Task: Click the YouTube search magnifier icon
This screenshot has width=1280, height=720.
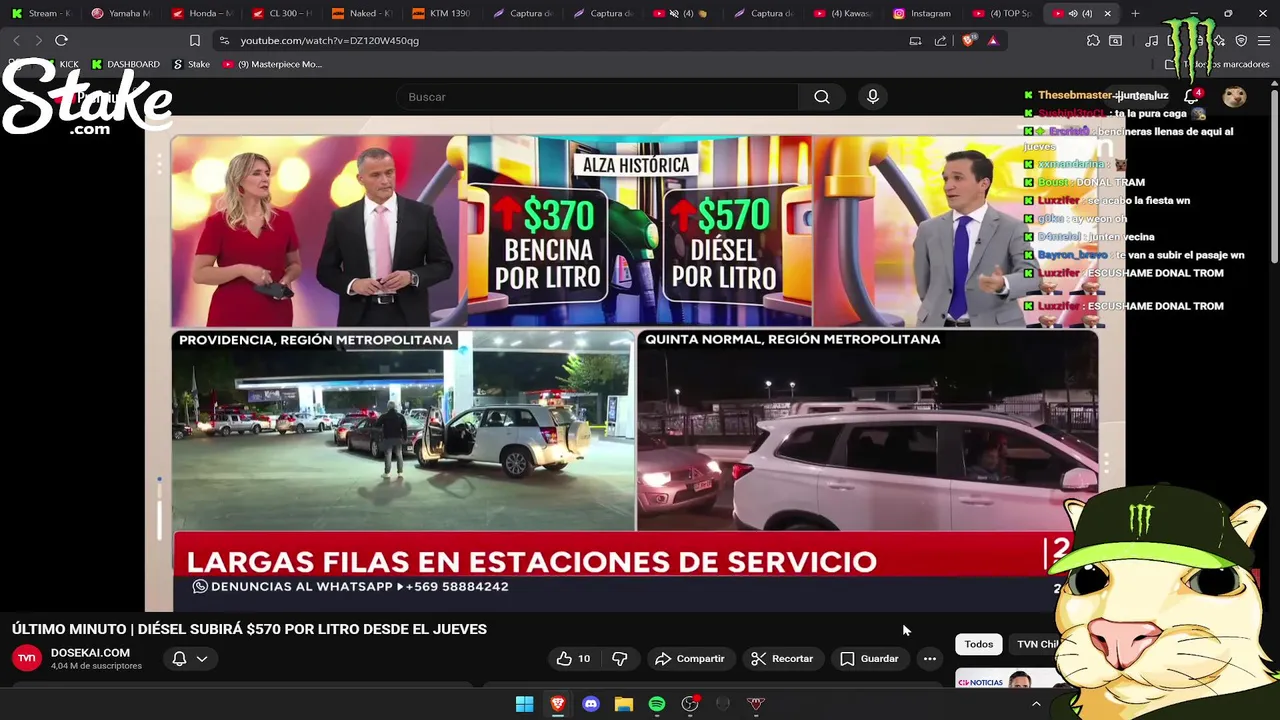Action: tap(821, 97)
